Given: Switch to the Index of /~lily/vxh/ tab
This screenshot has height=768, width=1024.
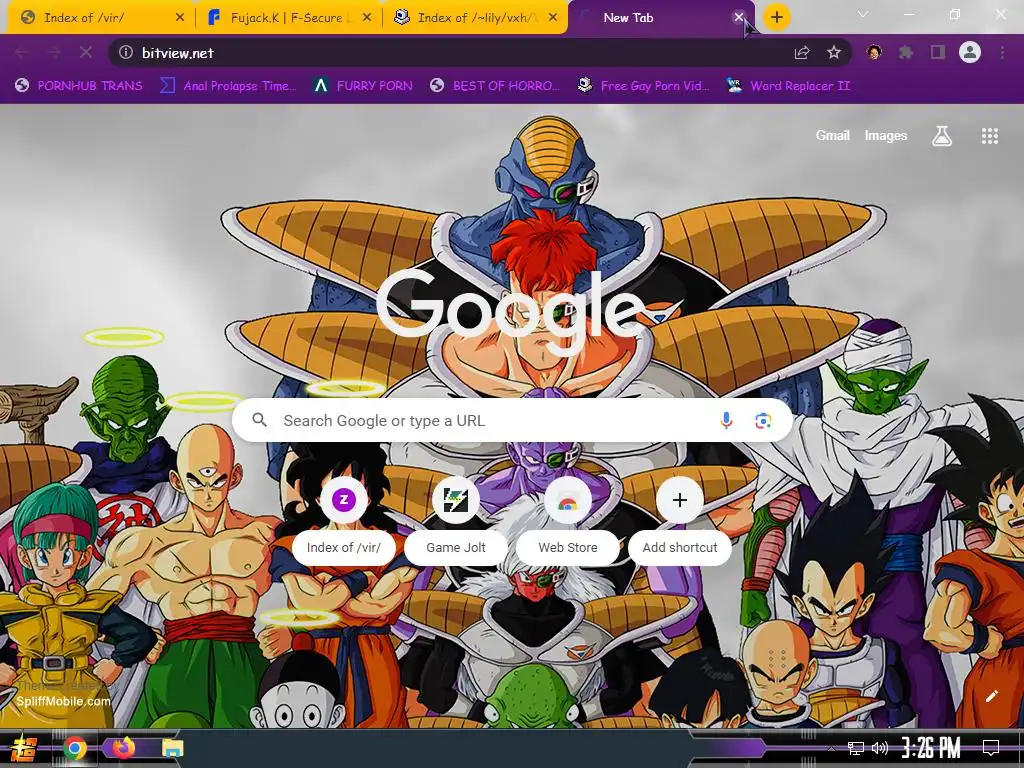Looking at the screenshot, I should 475,18.
